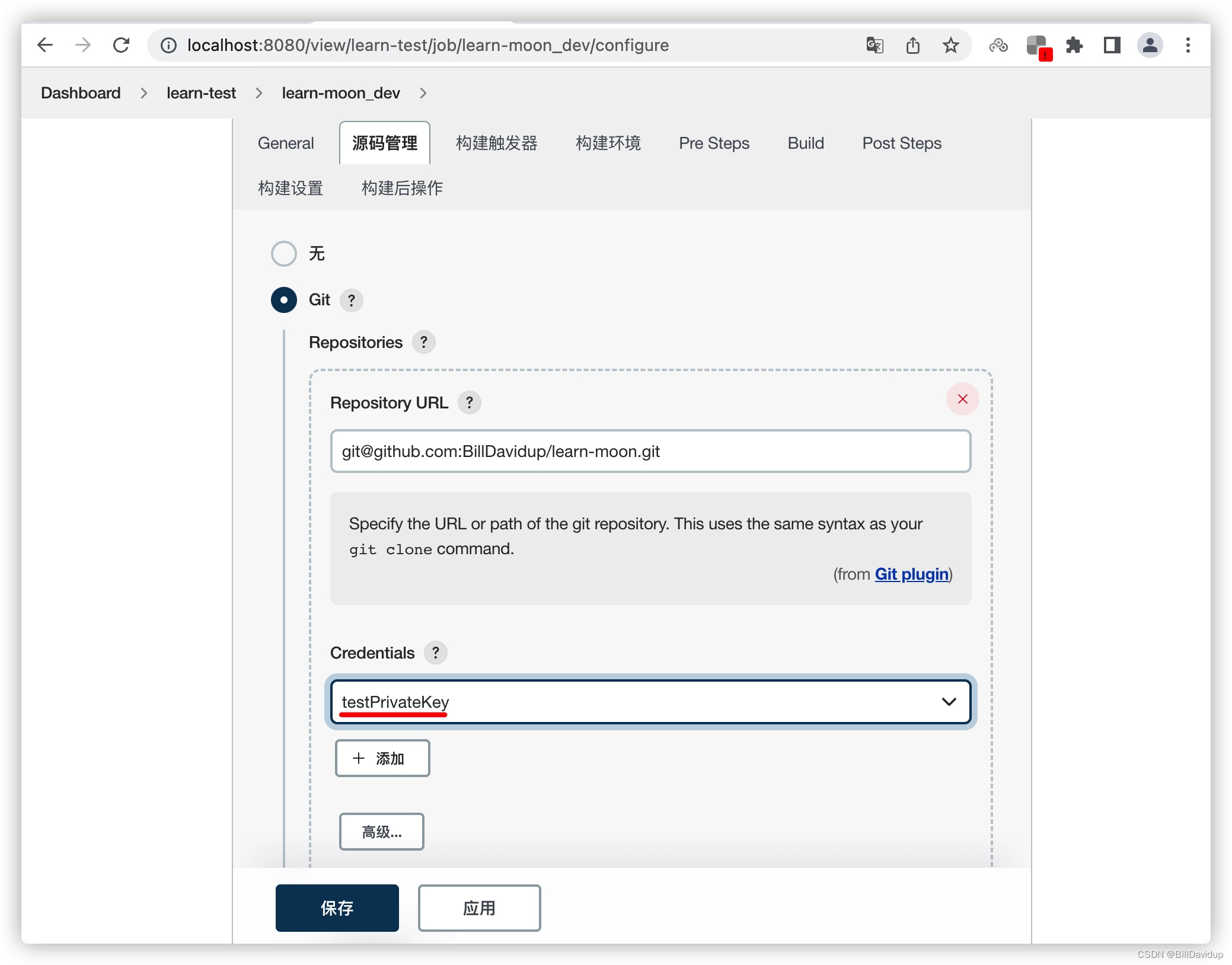Click the 保存 save button
Viewport: 1232px width, 965px height.
click(337, 908)
